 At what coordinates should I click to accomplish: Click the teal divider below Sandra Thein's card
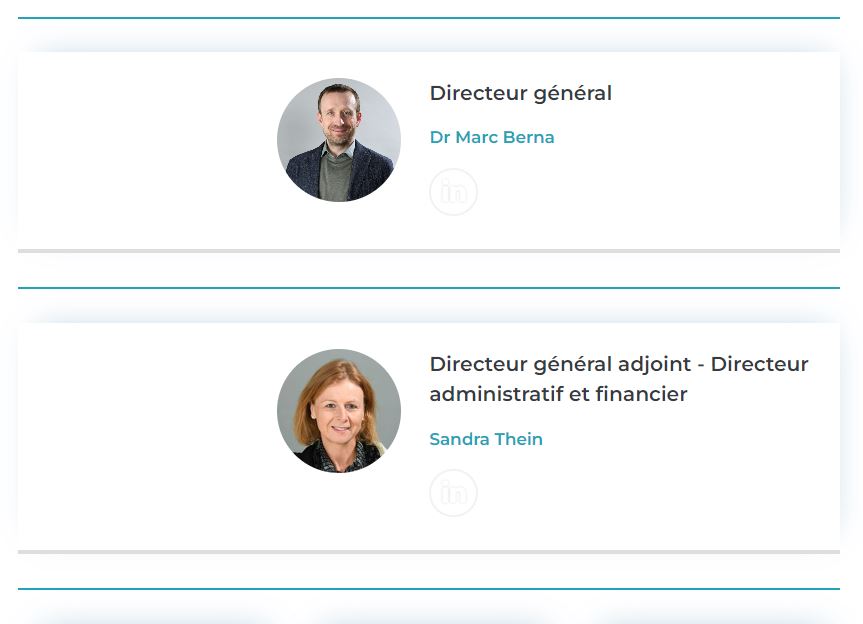click(429, 589)
